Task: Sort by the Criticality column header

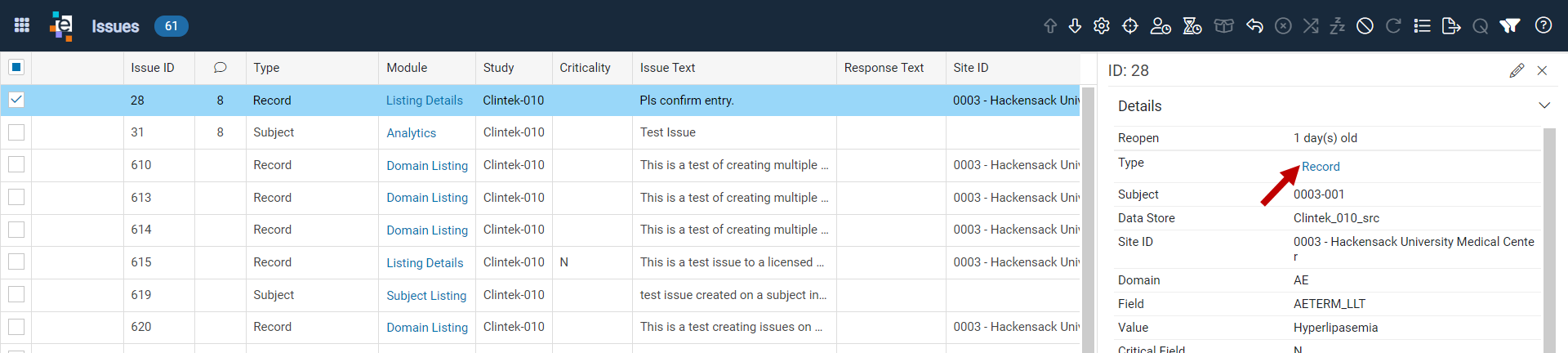Action: click(585, 68)
